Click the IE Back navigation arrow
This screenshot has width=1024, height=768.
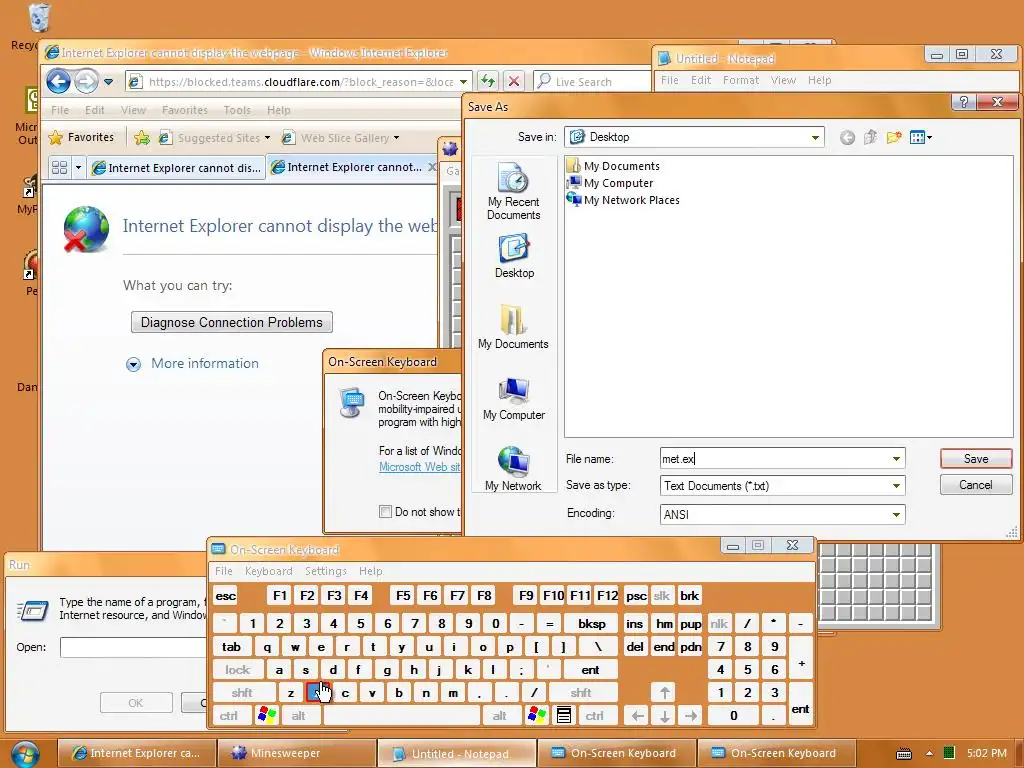59,82
